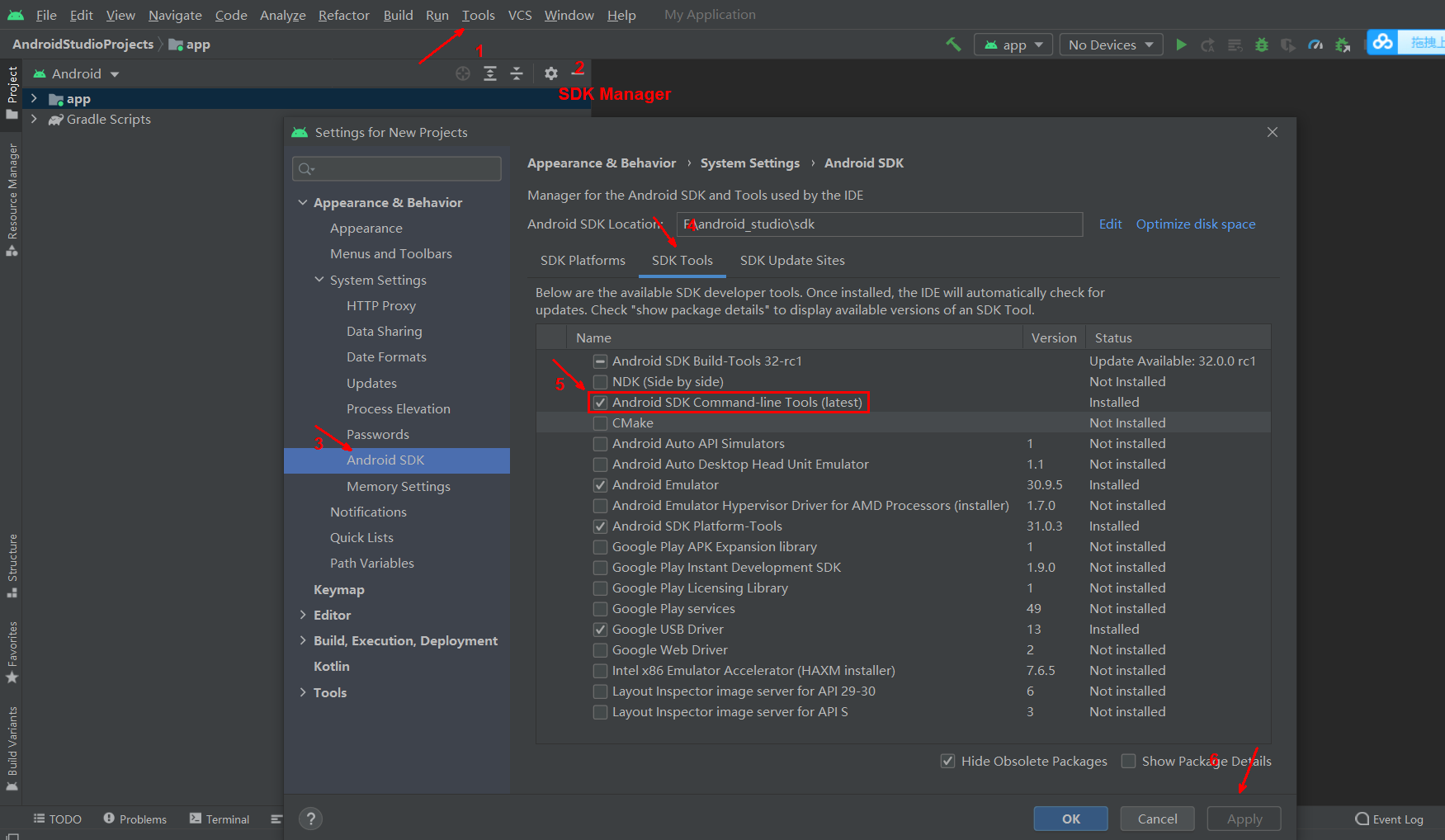
Task: Click the settings search field
Action: pos(396,168)
